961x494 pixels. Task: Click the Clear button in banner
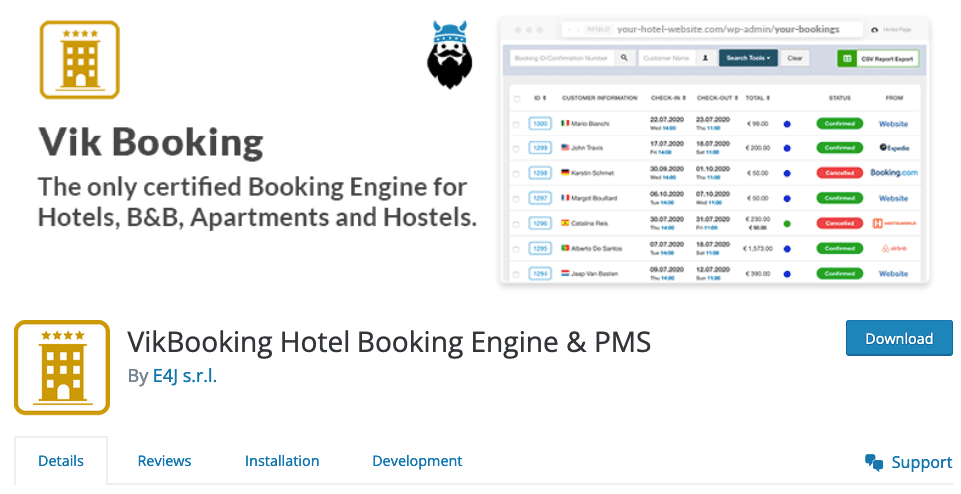point(795,58)
